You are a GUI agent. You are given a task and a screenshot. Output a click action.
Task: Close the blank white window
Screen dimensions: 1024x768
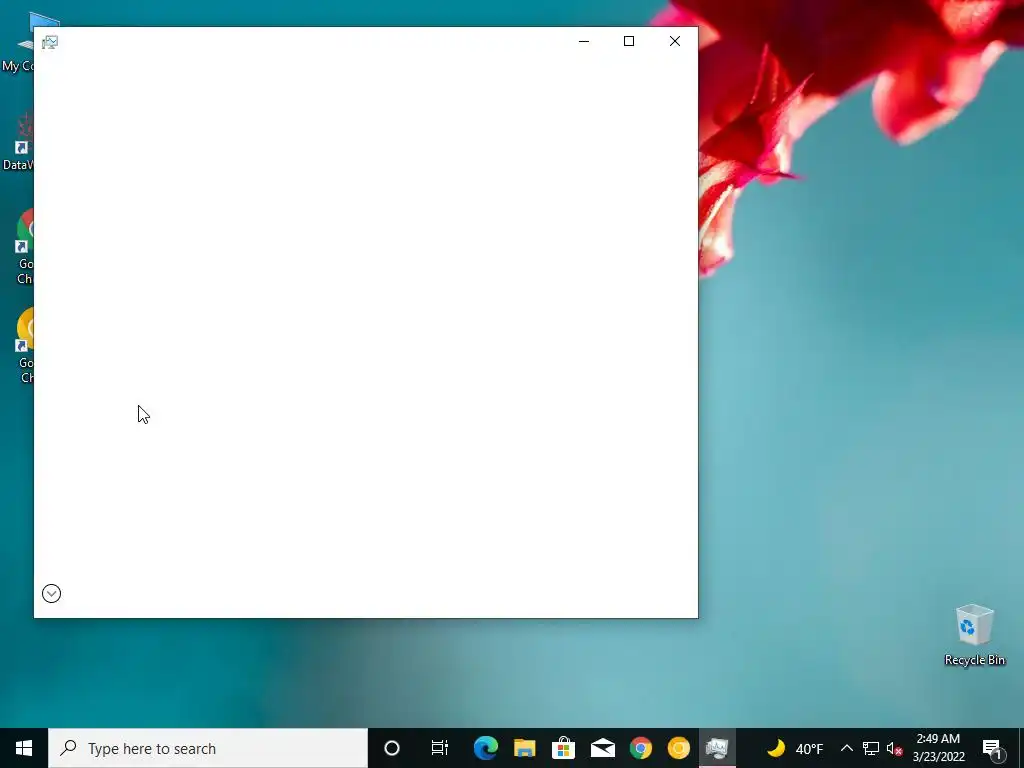[x=675, y=41]
